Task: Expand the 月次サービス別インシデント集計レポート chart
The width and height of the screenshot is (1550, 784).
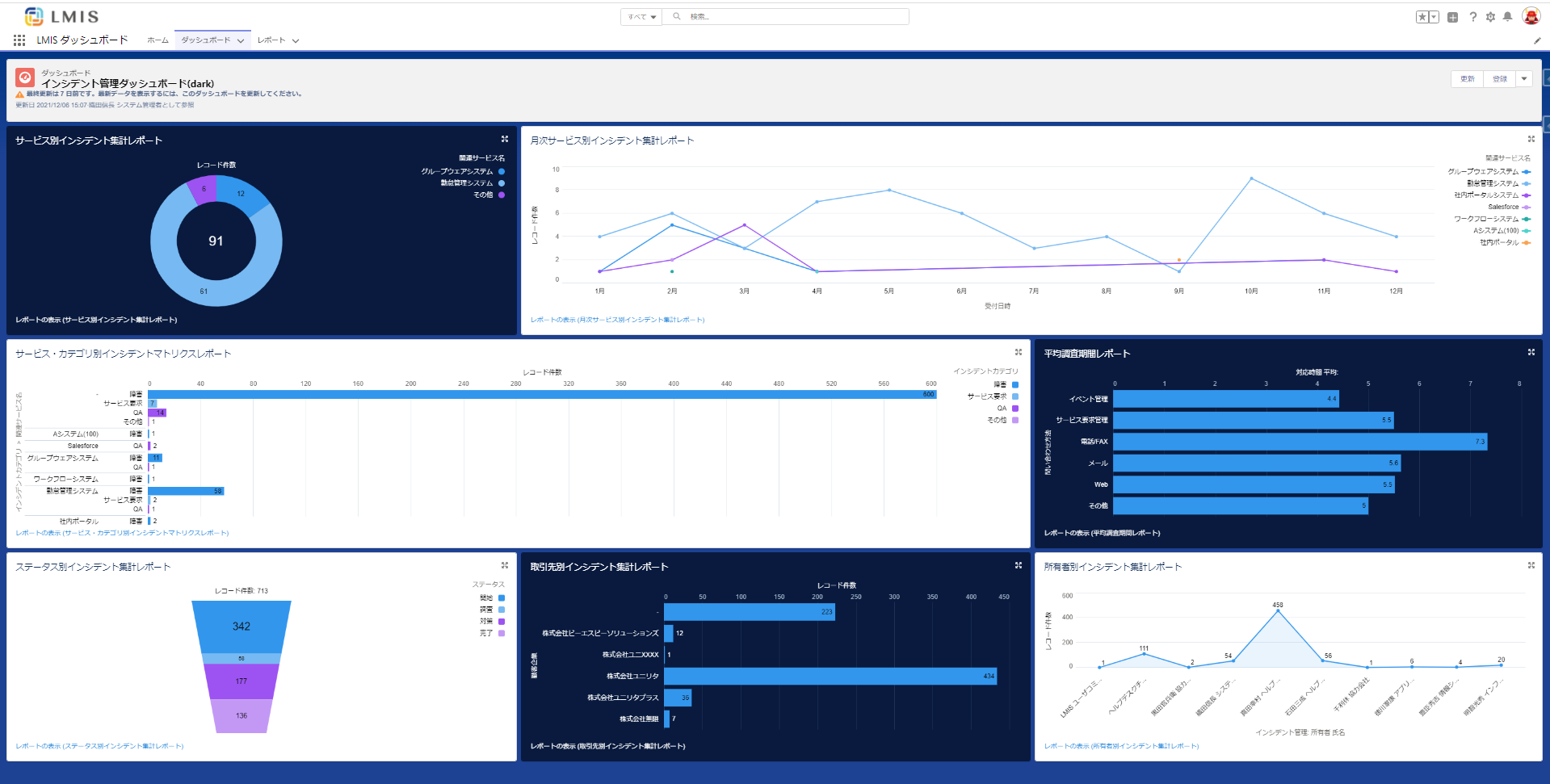Action: click(x=1531, y=139)
